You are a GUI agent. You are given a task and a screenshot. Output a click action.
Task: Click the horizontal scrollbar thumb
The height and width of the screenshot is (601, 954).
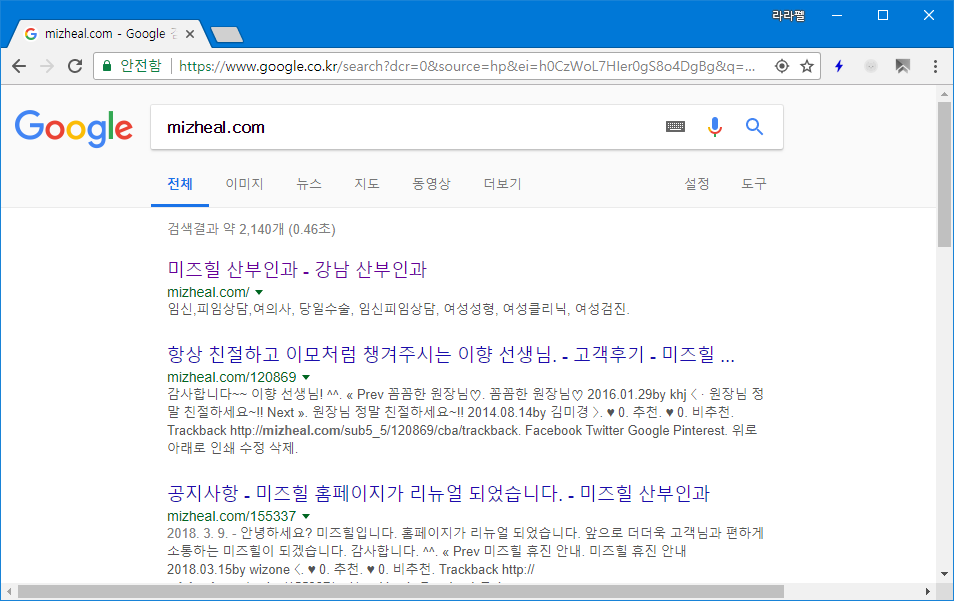click(400, 591)
